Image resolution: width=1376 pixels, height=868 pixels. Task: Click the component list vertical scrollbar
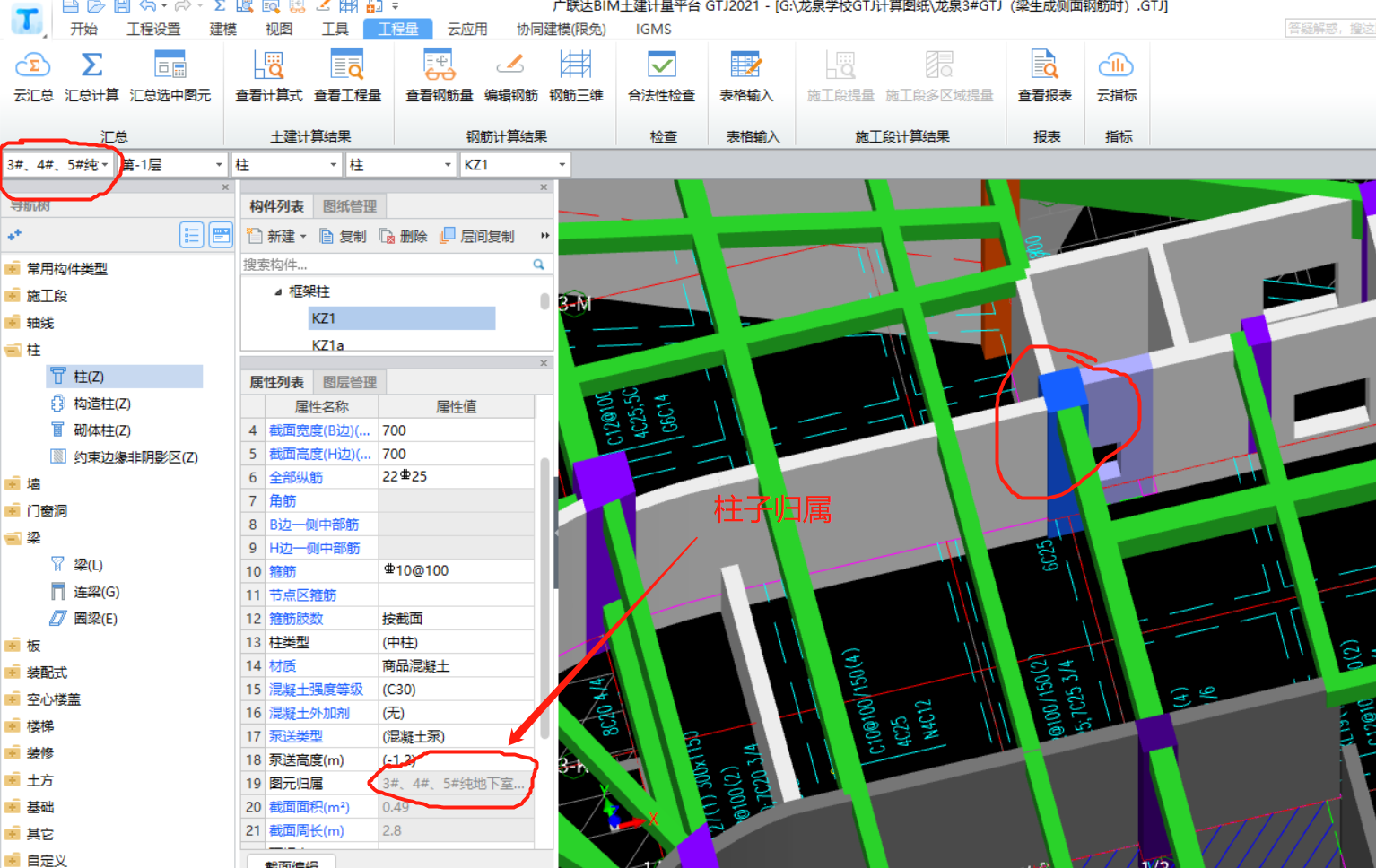(544, 301)
